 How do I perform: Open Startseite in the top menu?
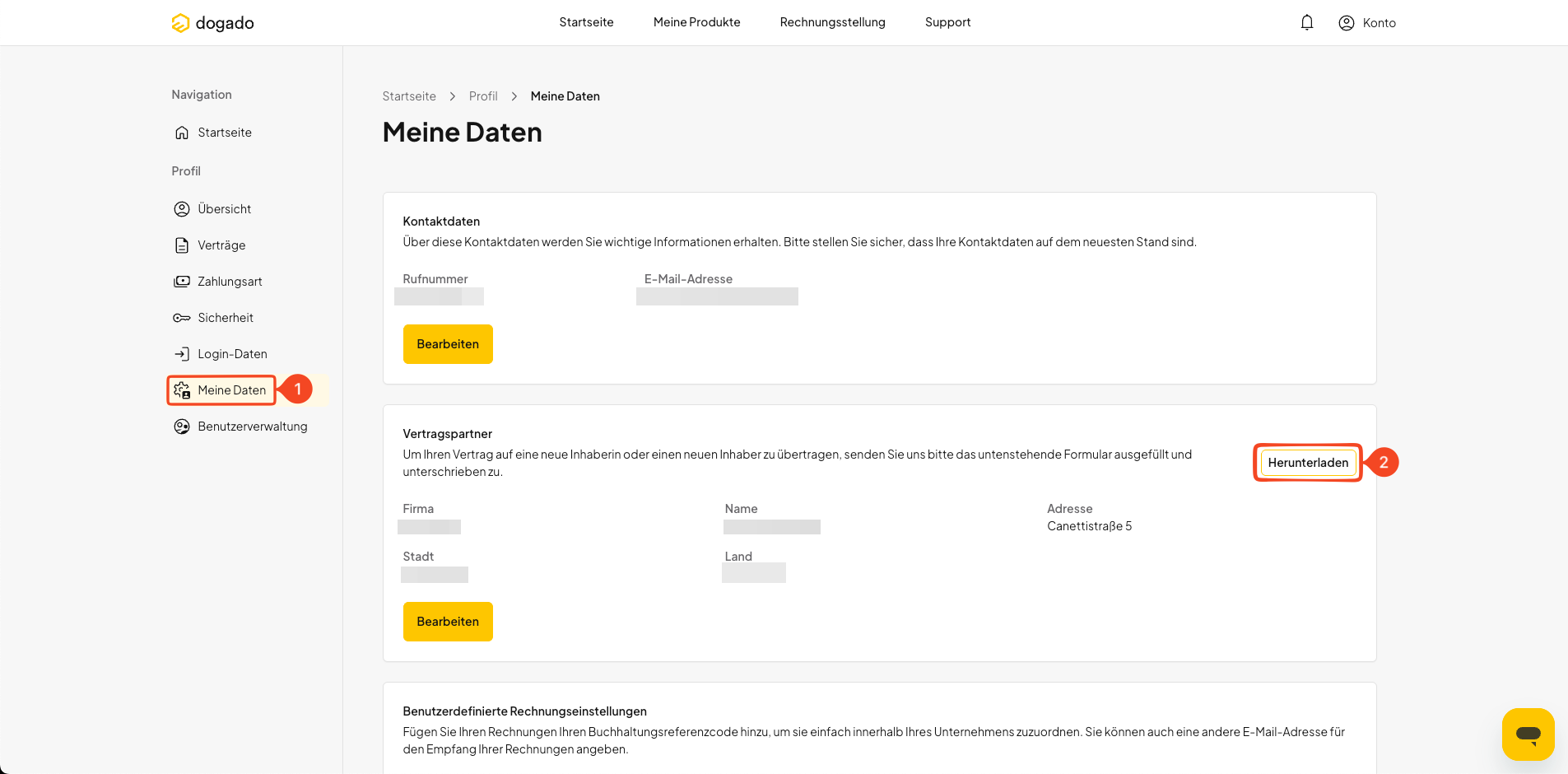coord(586,22)
